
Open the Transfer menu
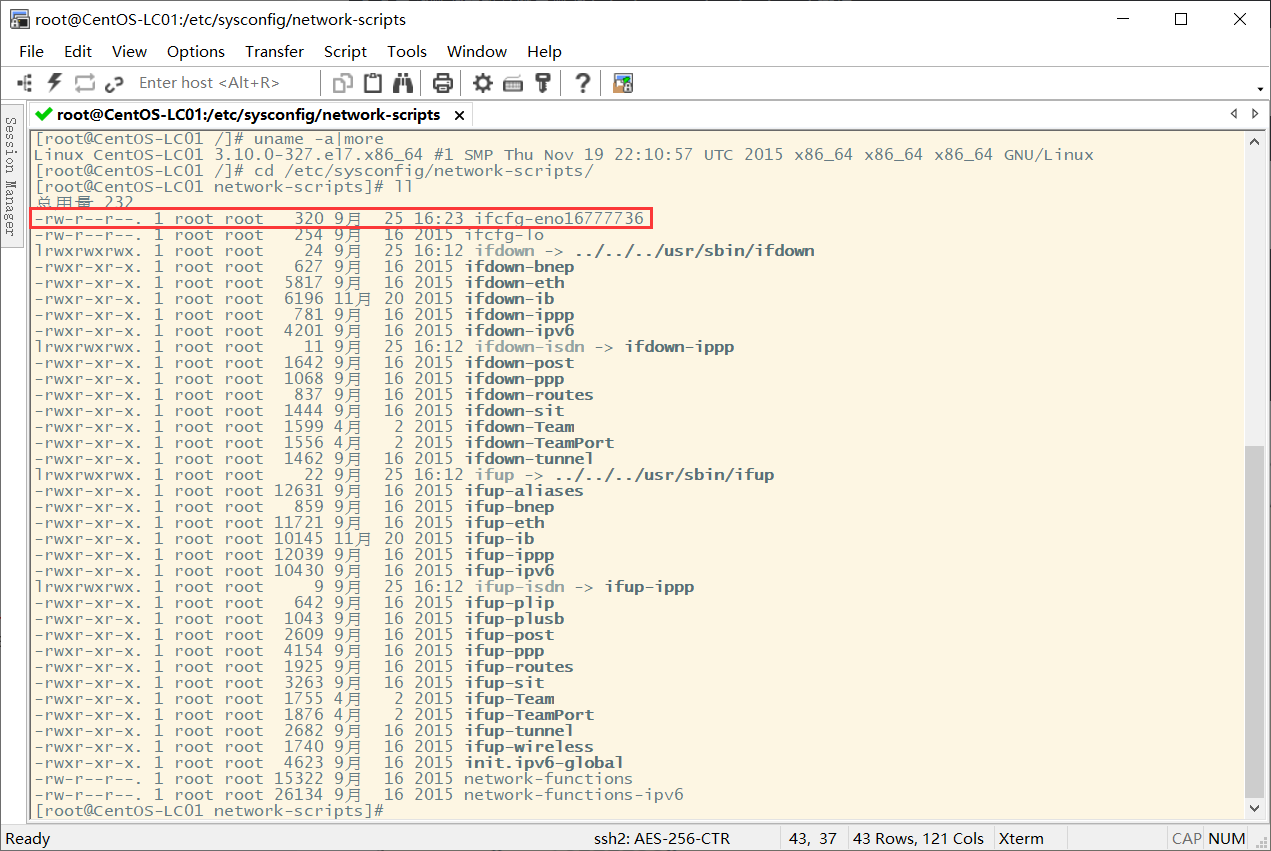pos(274,51)
